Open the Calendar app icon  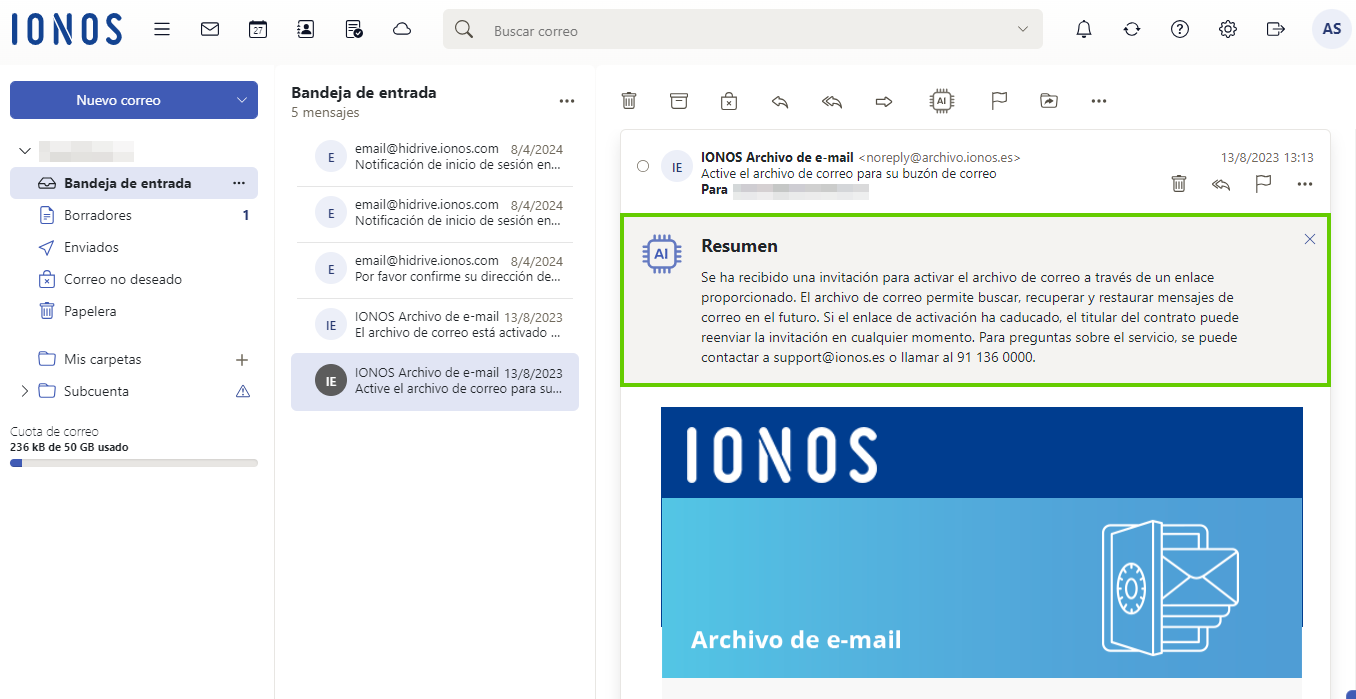(x=258, y=29)
